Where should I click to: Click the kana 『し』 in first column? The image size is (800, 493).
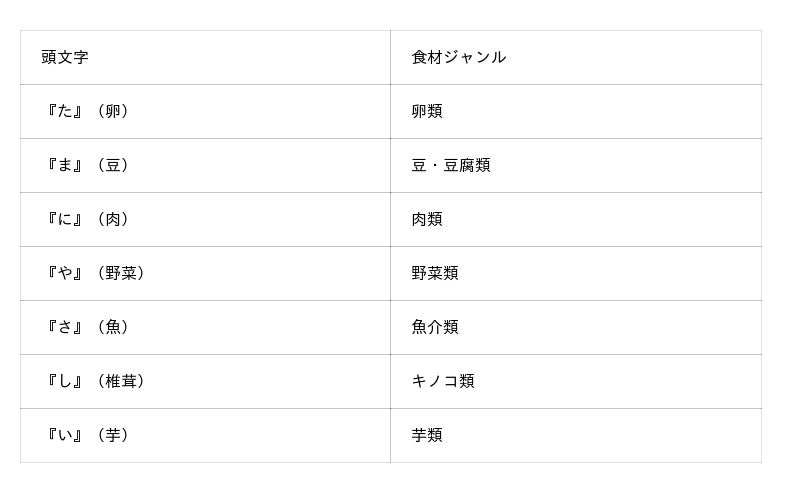click(65, 381)
